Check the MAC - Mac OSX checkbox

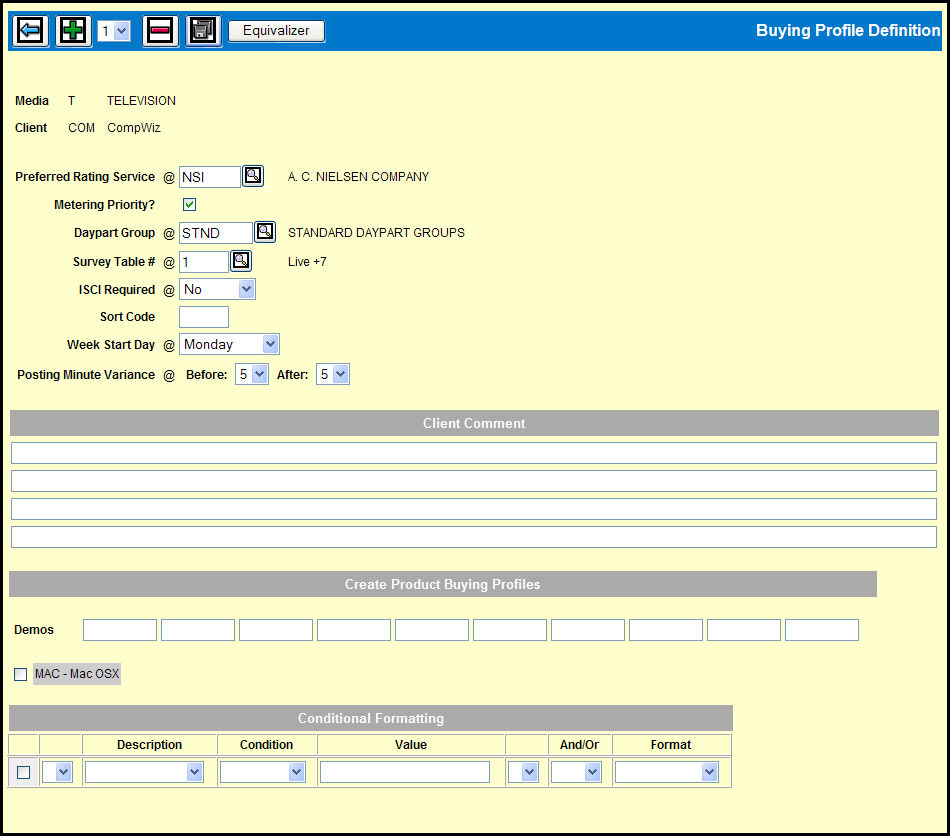[x=21, y=674]
